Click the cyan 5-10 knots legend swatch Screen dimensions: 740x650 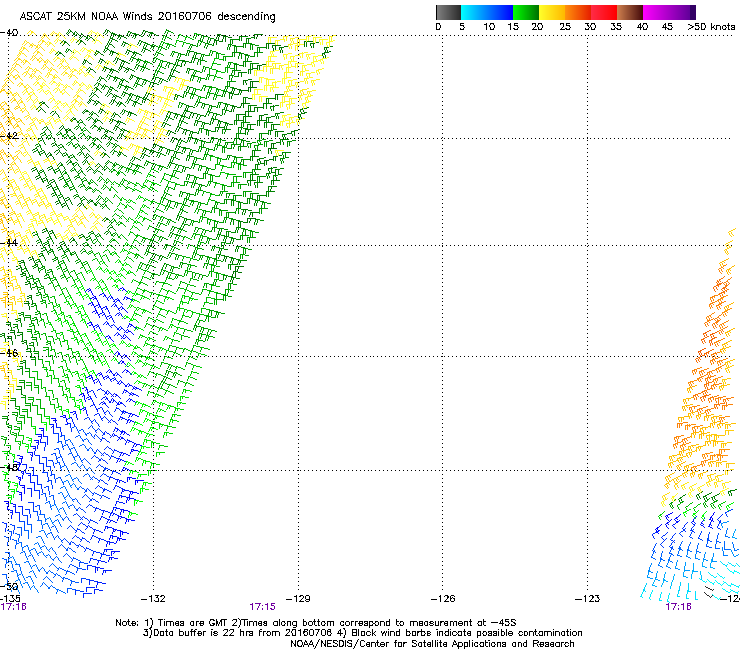tap(474, 12)
